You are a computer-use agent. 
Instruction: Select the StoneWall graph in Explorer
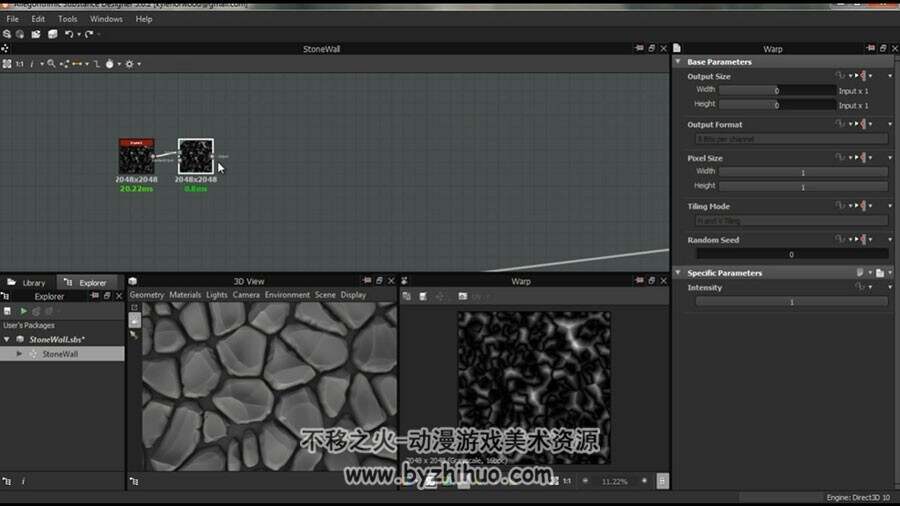click(x=62, y=354)
